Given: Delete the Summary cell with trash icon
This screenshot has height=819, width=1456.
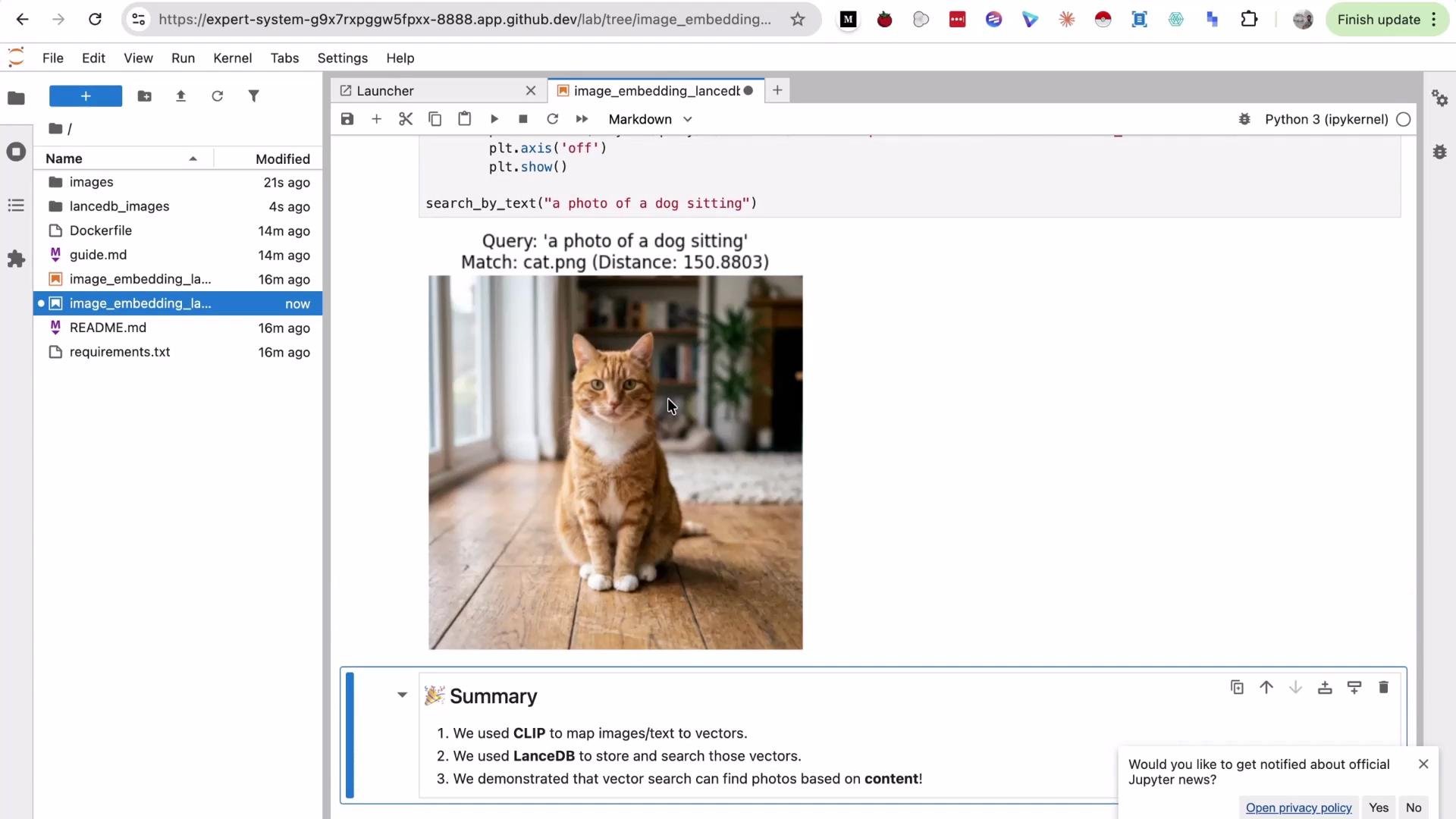Looking at the screenshot, I should (1383, 687).
